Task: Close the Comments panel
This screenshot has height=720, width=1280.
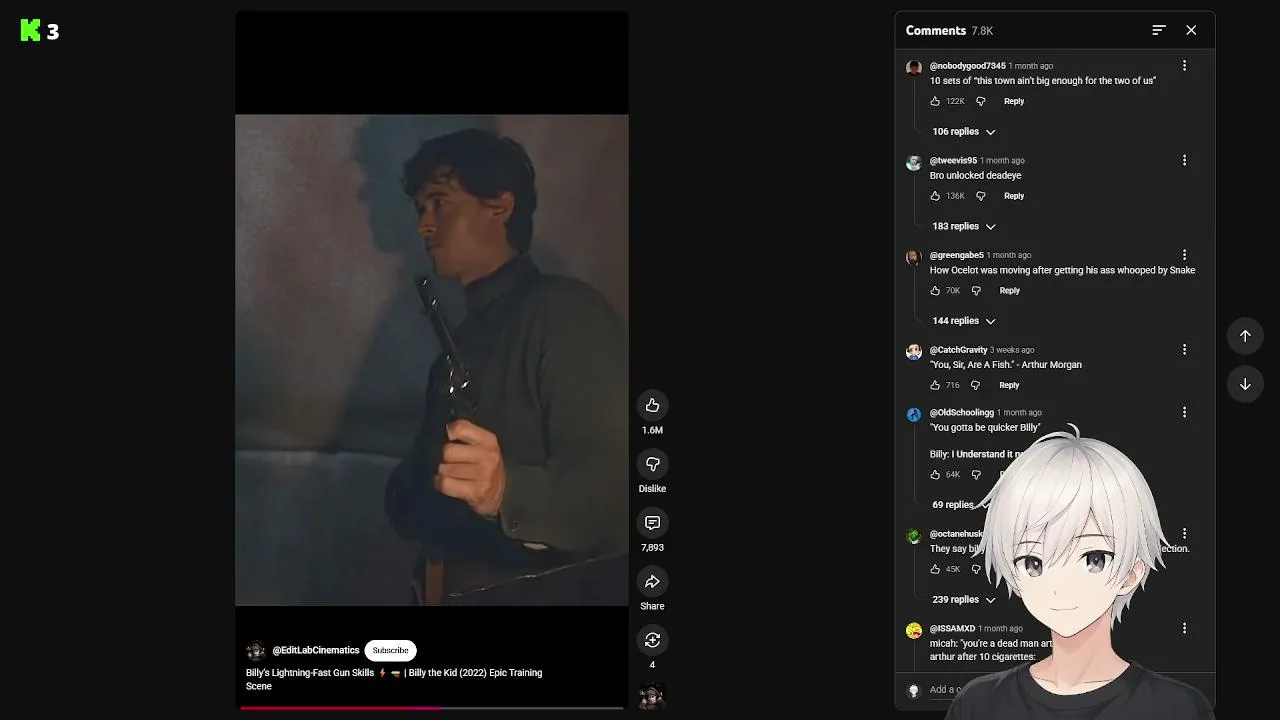Action: (x=1191, y=30)
